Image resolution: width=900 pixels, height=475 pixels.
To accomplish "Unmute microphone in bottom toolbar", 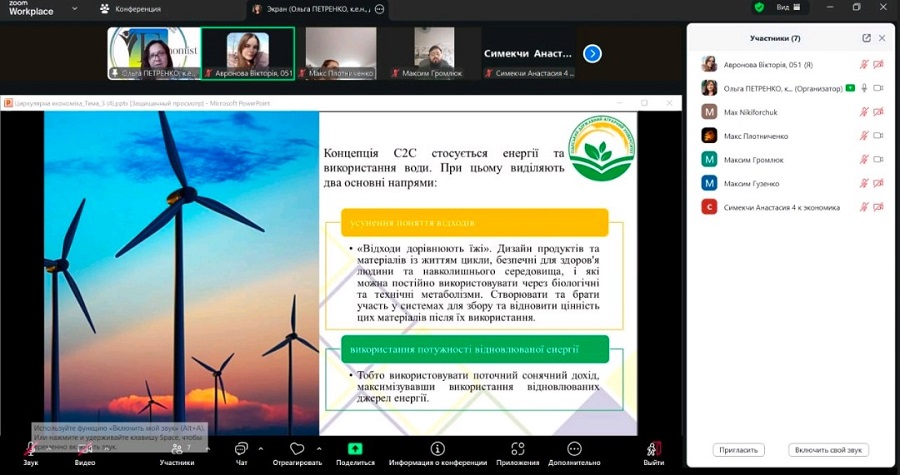I will (30, 449).
